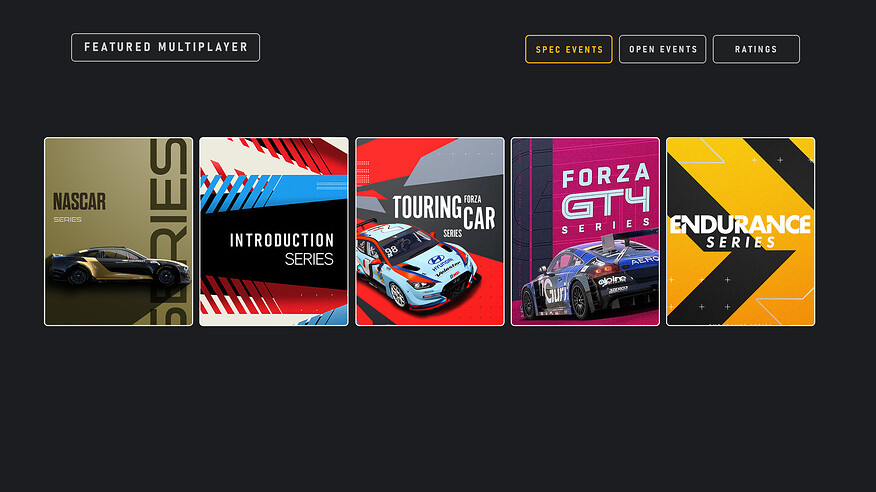Pick the Endurance Series card
The image size is (876, 492).
741,232
